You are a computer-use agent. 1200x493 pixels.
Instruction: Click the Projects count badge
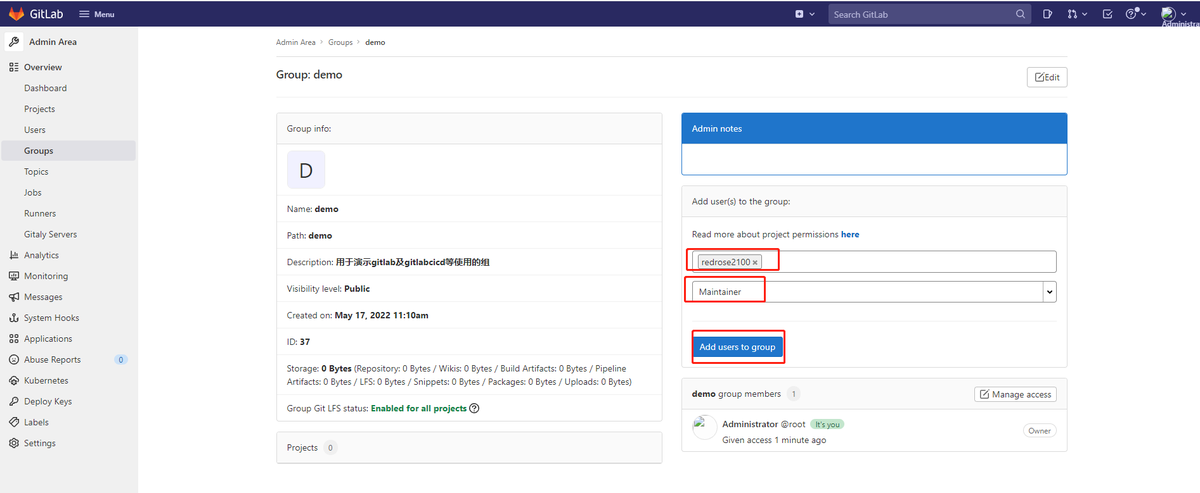click(330, 448)
